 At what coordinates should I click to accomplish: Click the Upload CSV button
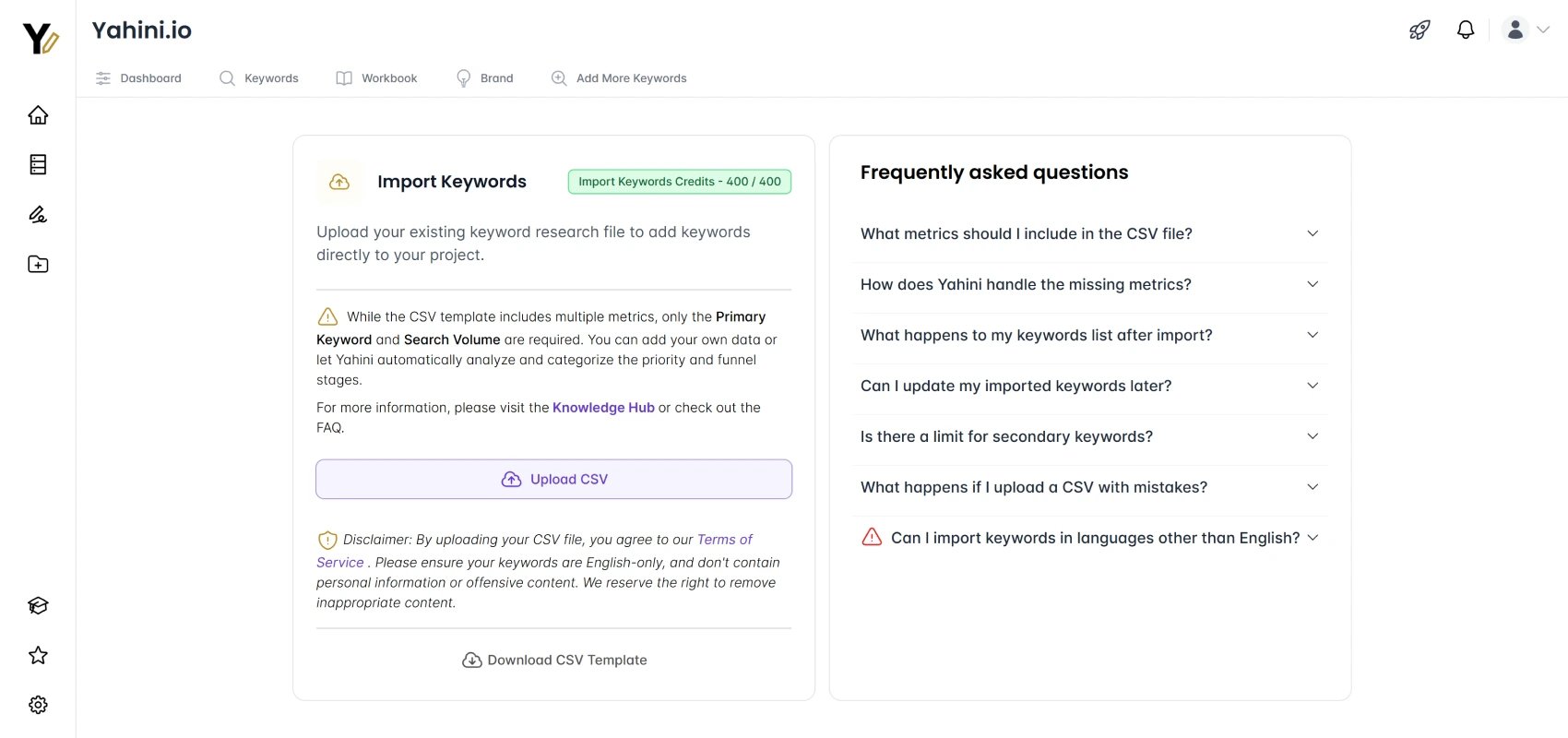point(553,479)
